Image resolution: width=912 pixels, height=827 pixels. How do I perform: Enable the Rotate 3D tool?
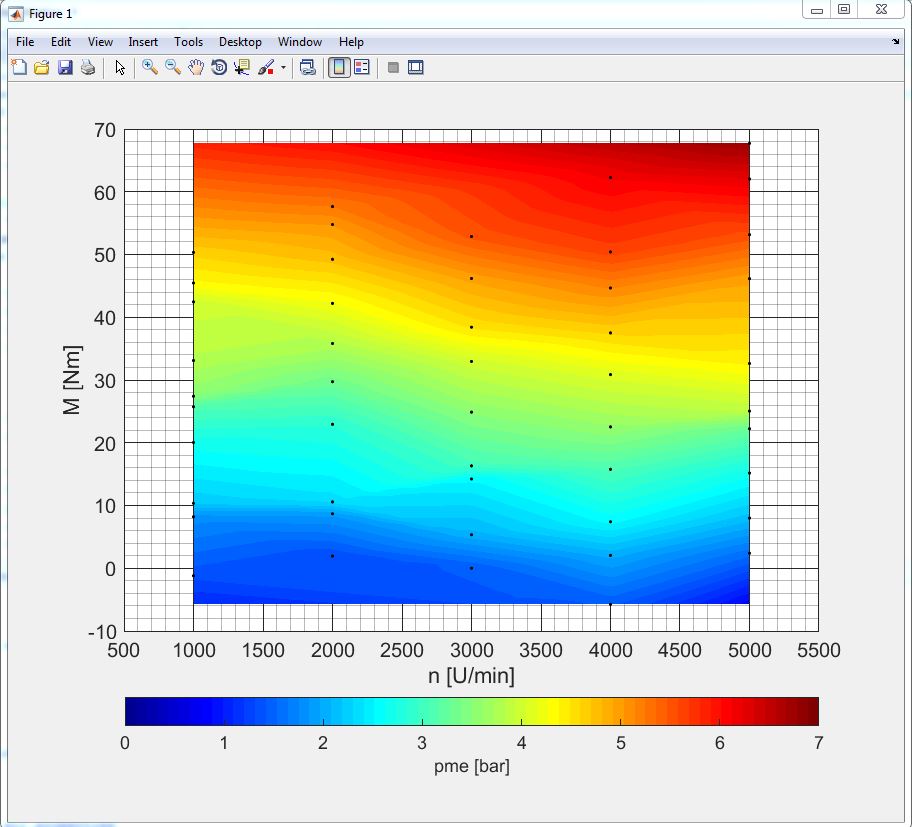point(219,68)
